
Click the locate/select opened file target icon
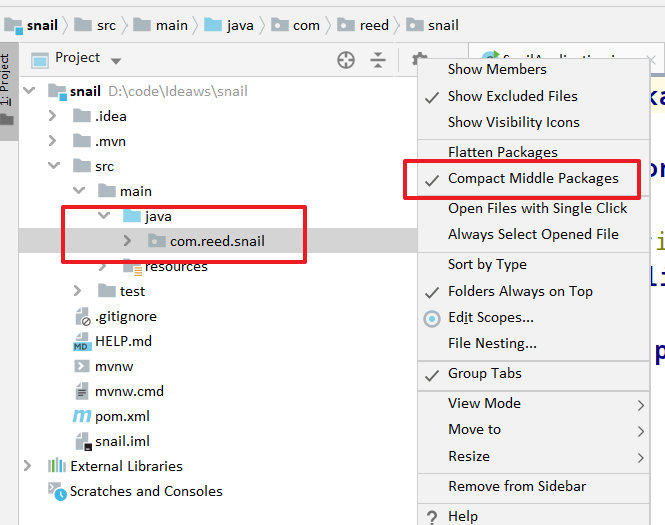346,60
